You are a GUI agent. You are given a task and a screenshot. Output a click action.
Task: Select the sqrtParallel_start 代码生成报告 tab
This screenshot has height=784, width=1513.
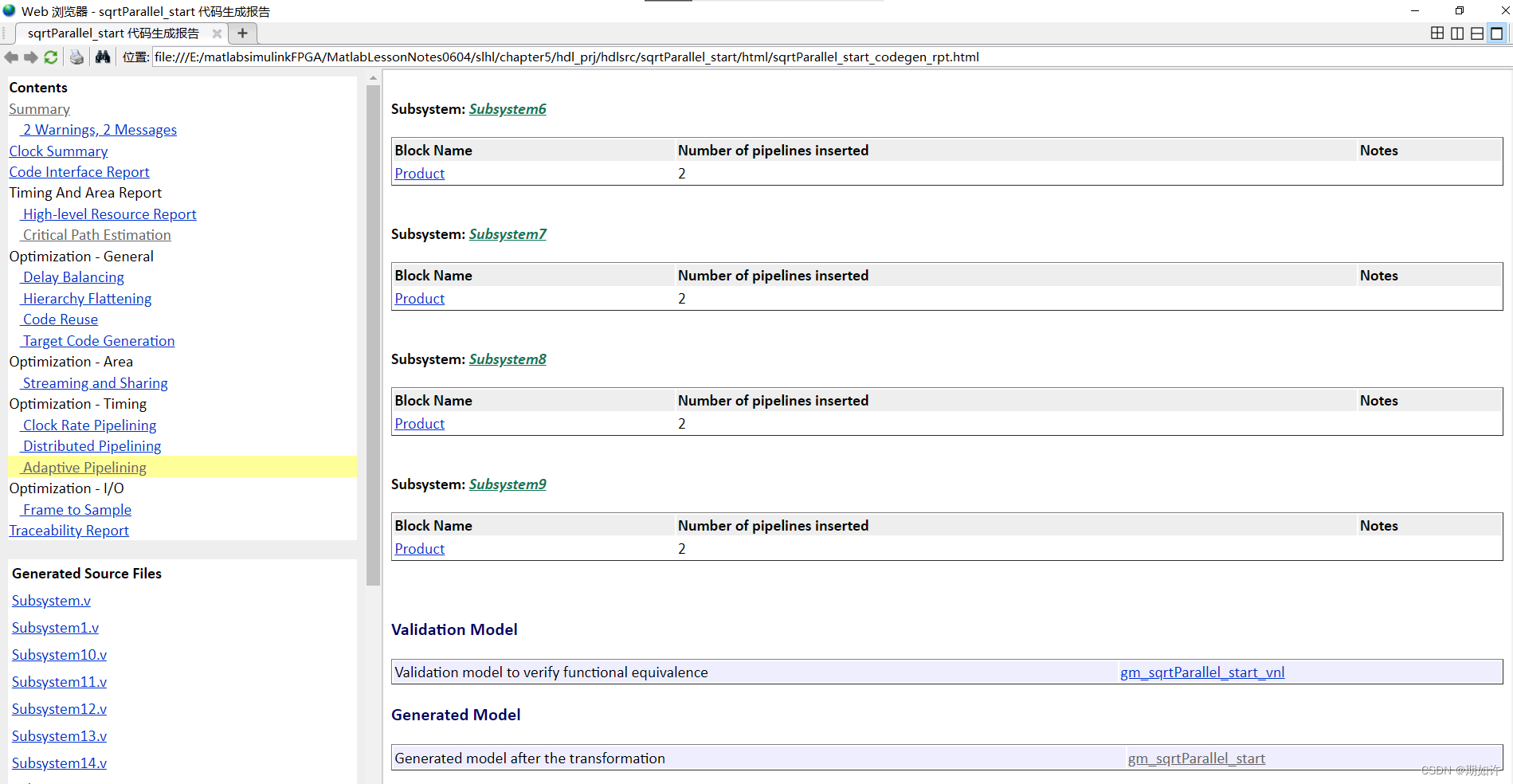[x=112, y=33]
